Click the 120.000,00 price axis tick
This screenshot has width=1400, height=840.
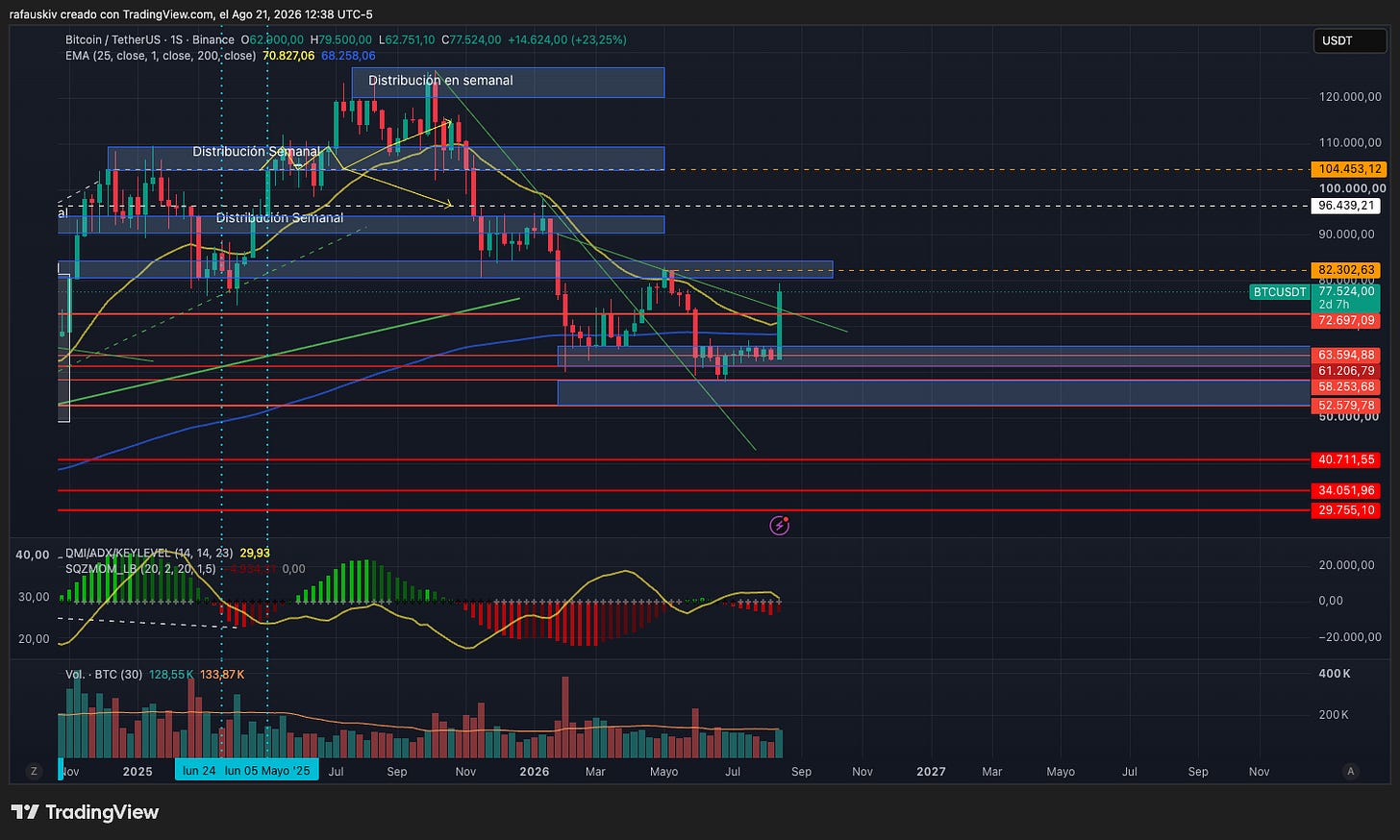click(x=1352, y=97)
